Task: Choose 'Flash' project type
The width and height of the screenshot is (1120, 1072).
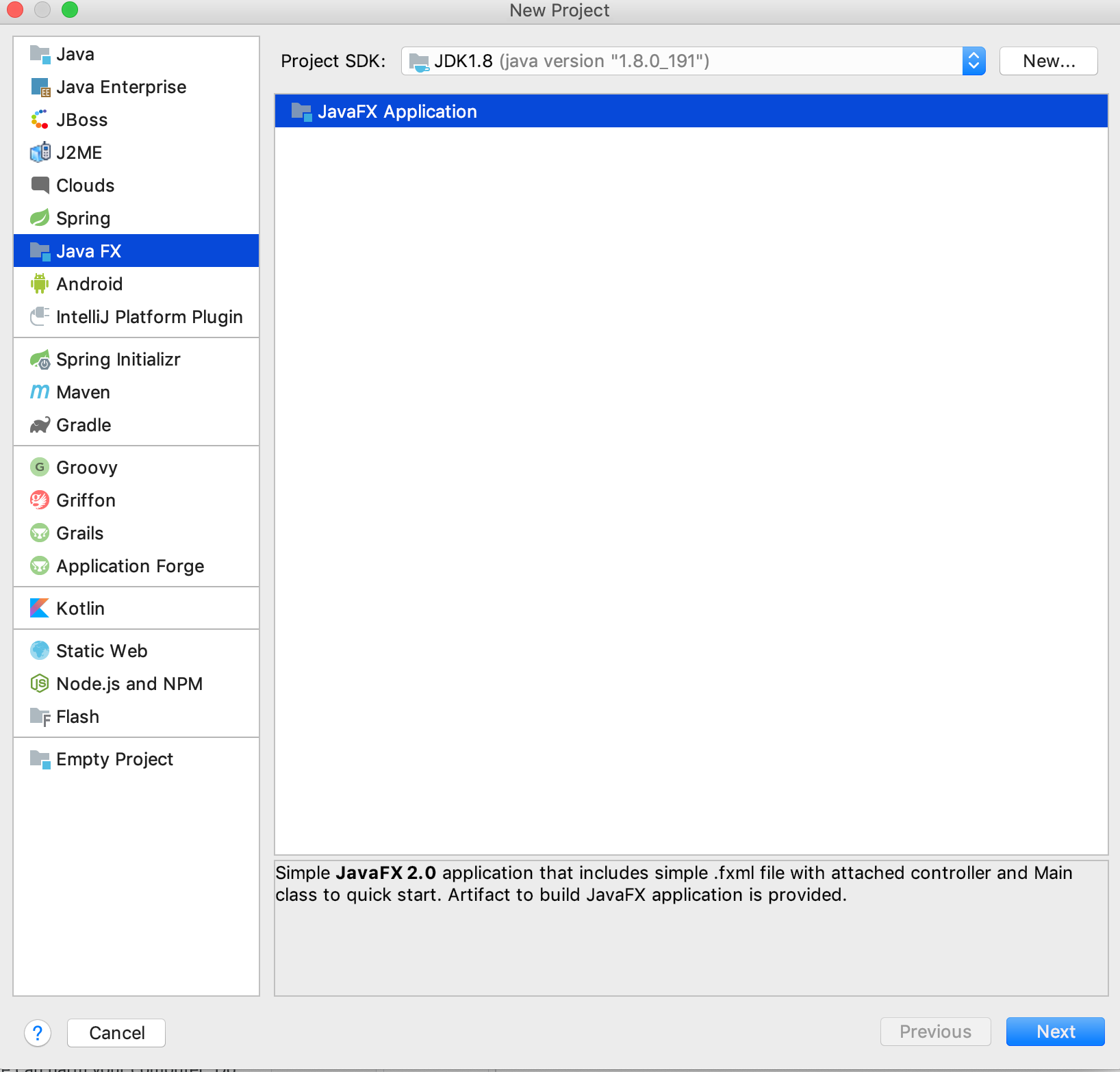Action: pos(136,717)
